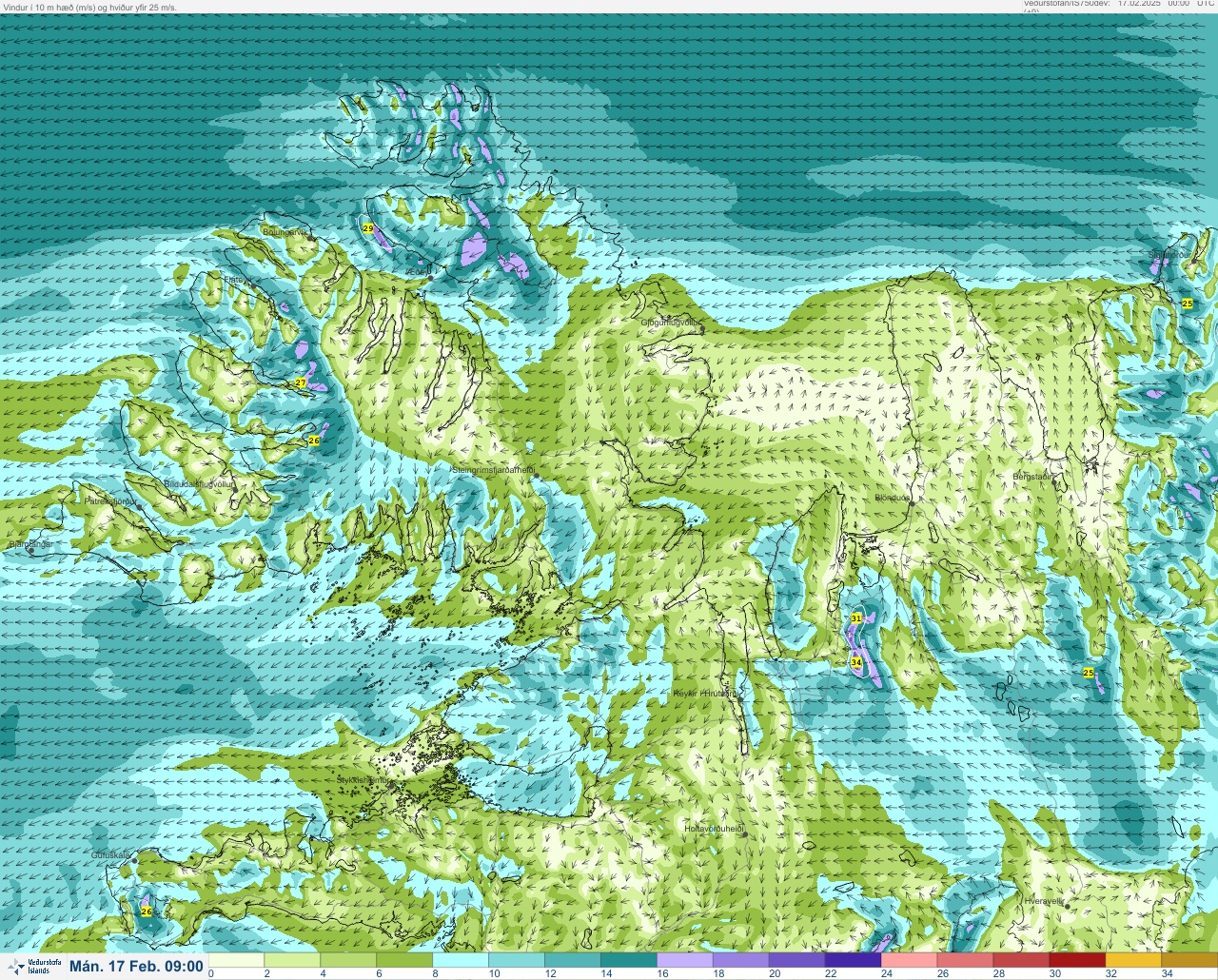Screen dimensions: 1218x980
Task: Pick the 12–14 m/s legend swatch
Action: 573,960
